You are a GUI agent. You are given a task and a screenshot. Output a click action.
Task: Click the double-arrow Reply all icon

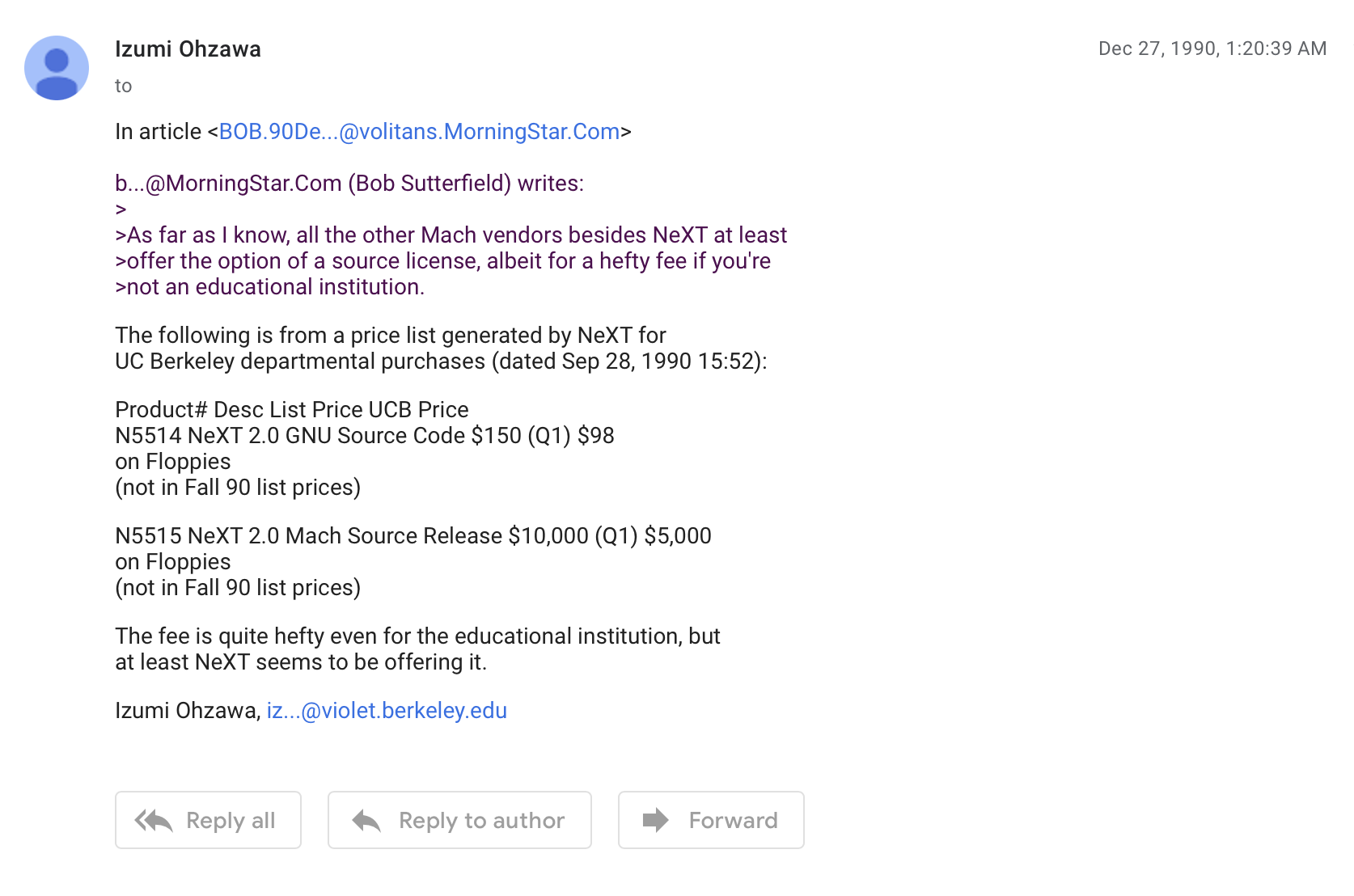coord(154,821)
